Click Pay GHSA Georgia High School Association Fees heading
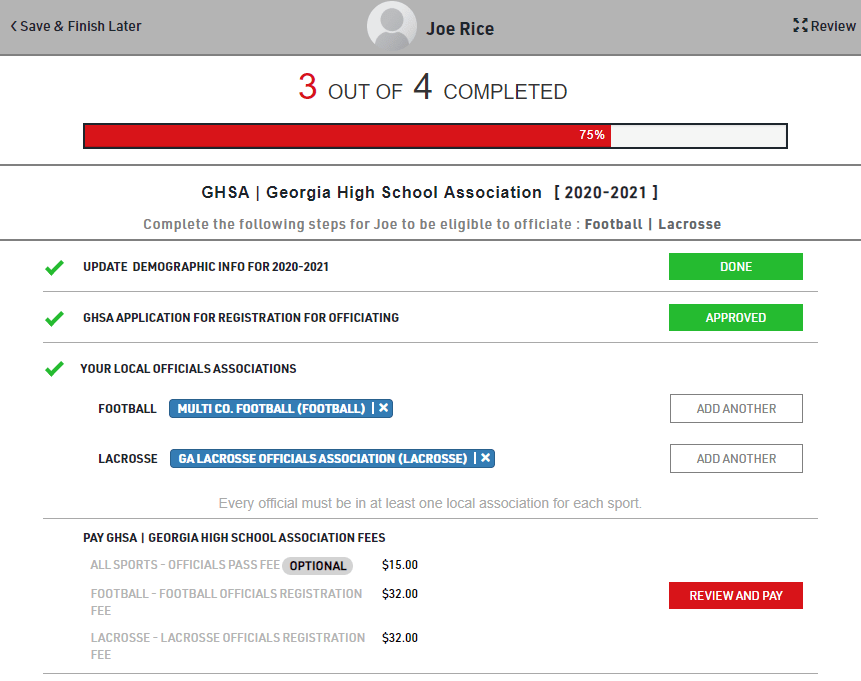Screen dimensions: 861x681 point(234,538)
